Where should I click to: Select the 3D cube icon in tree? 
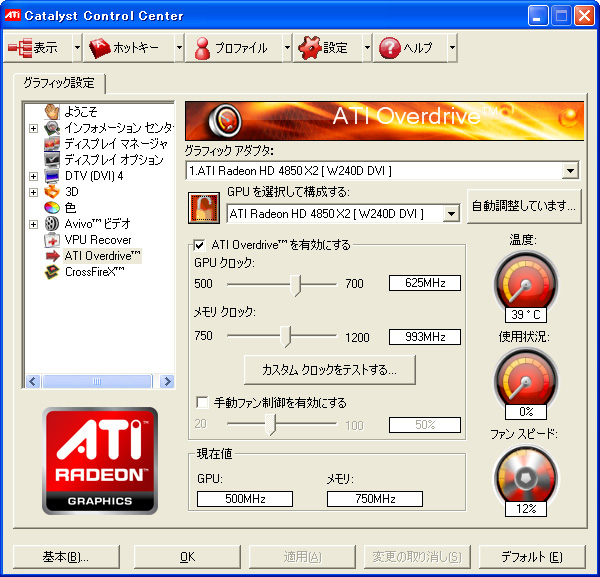[x=52, y=191]
